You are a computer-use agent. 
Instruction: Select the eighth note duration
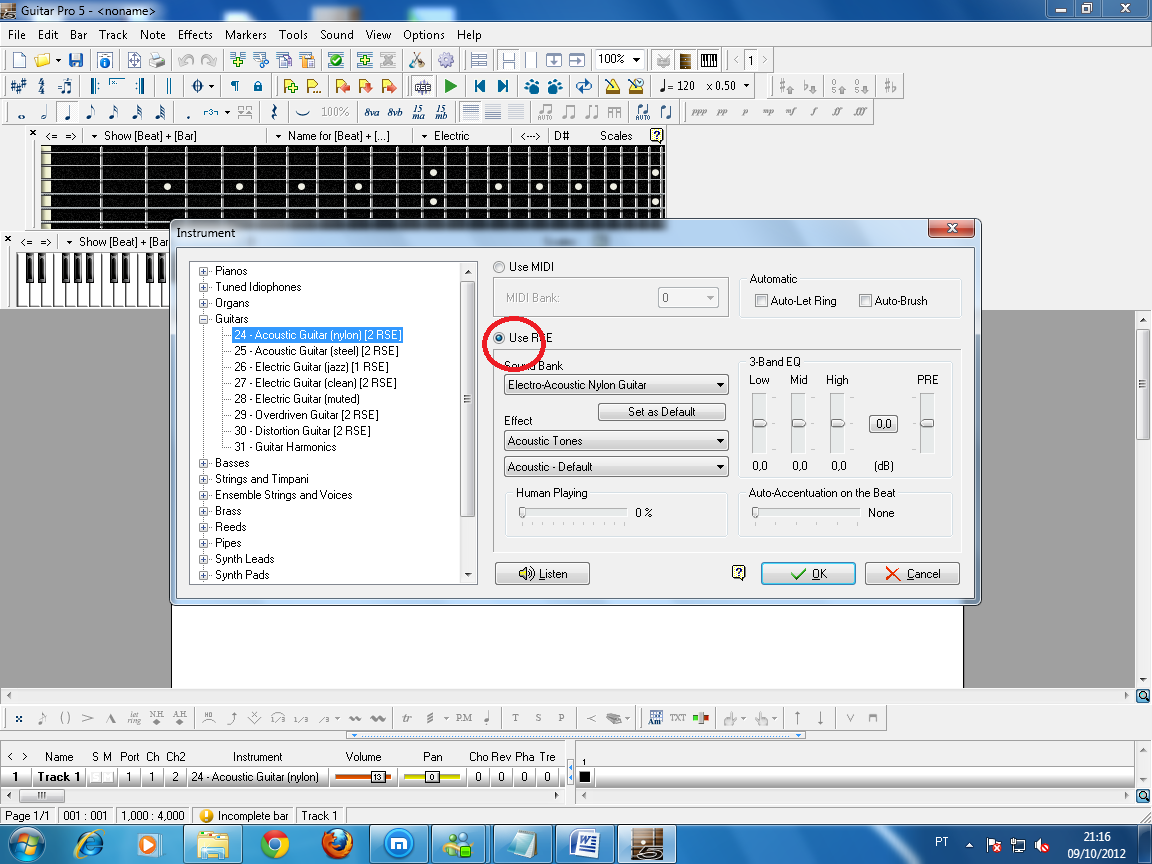click(x=90, y=113)
